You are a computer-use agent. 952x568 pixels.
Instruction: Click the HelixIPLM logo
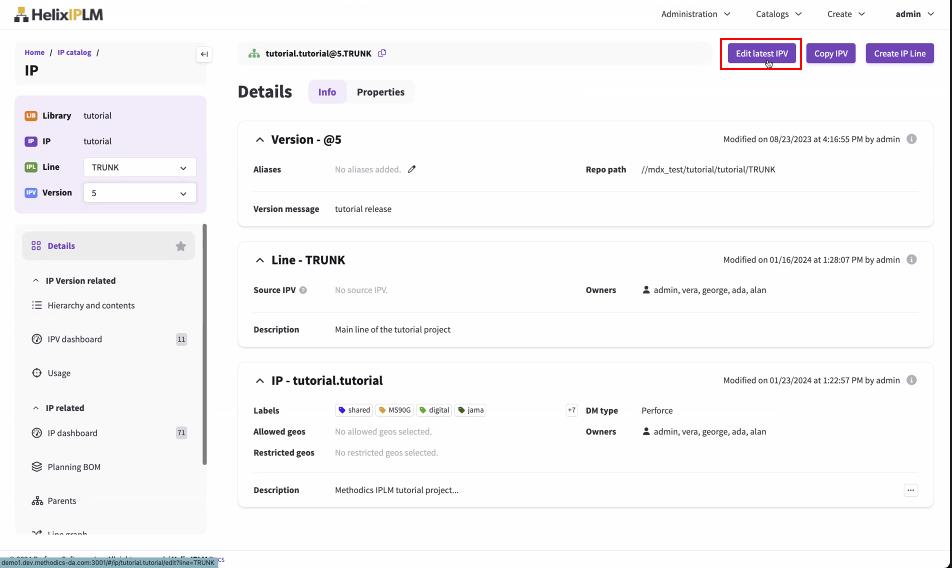(x=58, y=14)
